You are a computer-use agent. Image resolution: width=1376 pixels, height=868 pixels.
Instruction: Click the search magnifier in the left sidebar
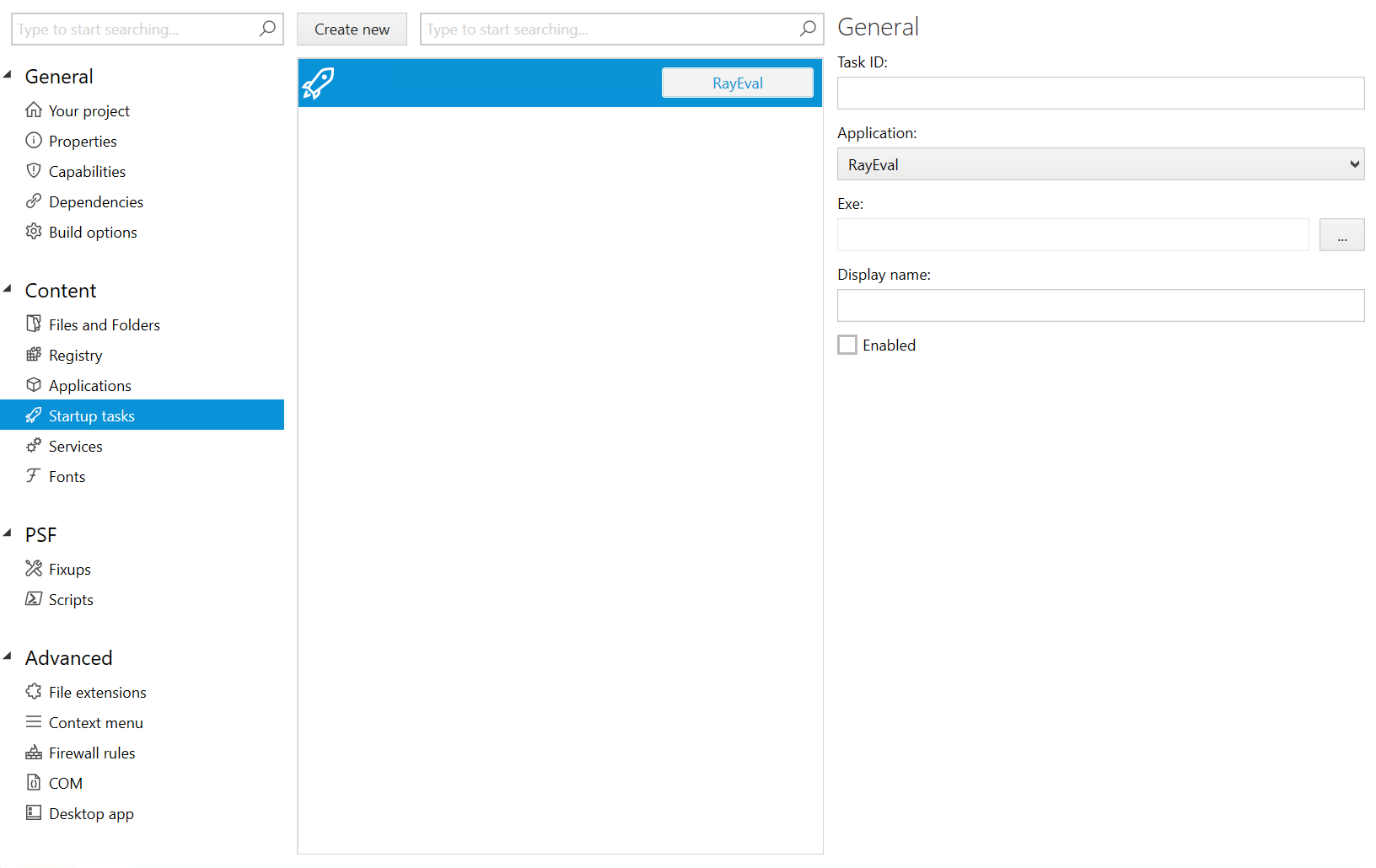(x=267, y=29)
